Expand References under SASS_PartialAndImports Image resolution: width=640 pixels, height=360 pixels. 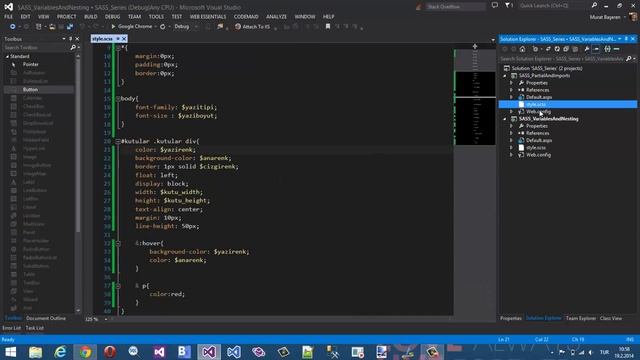[511, 90]
